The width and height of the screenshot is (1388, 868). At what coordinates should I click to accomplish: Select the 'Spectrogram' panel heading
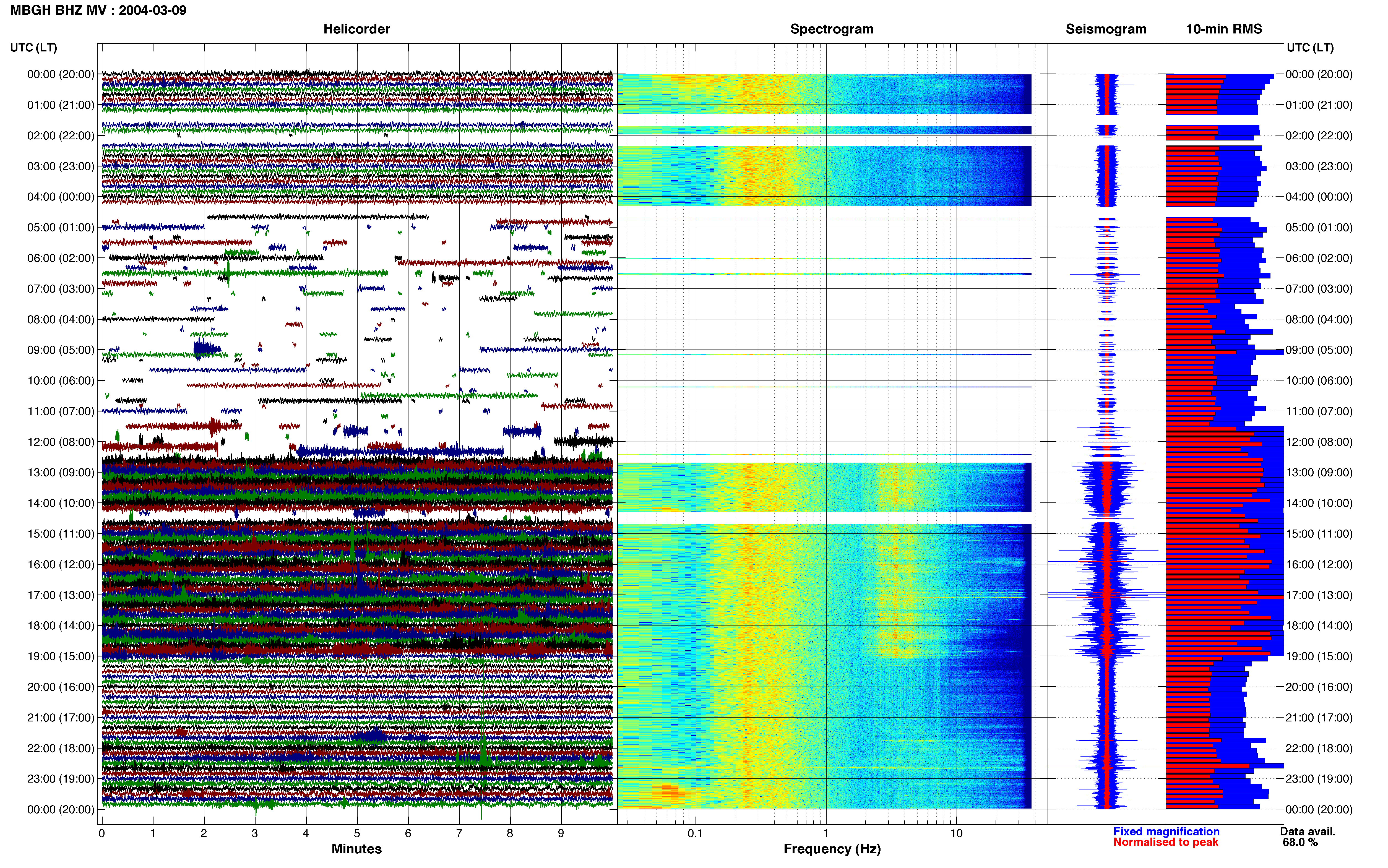[x=832, y=29]
